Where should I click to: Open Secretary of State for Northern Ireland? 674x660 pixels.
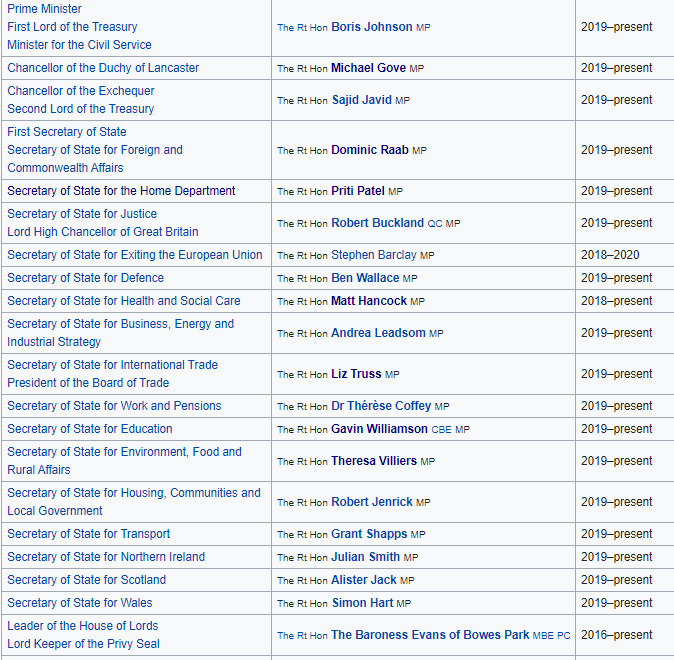pos(106,557)
